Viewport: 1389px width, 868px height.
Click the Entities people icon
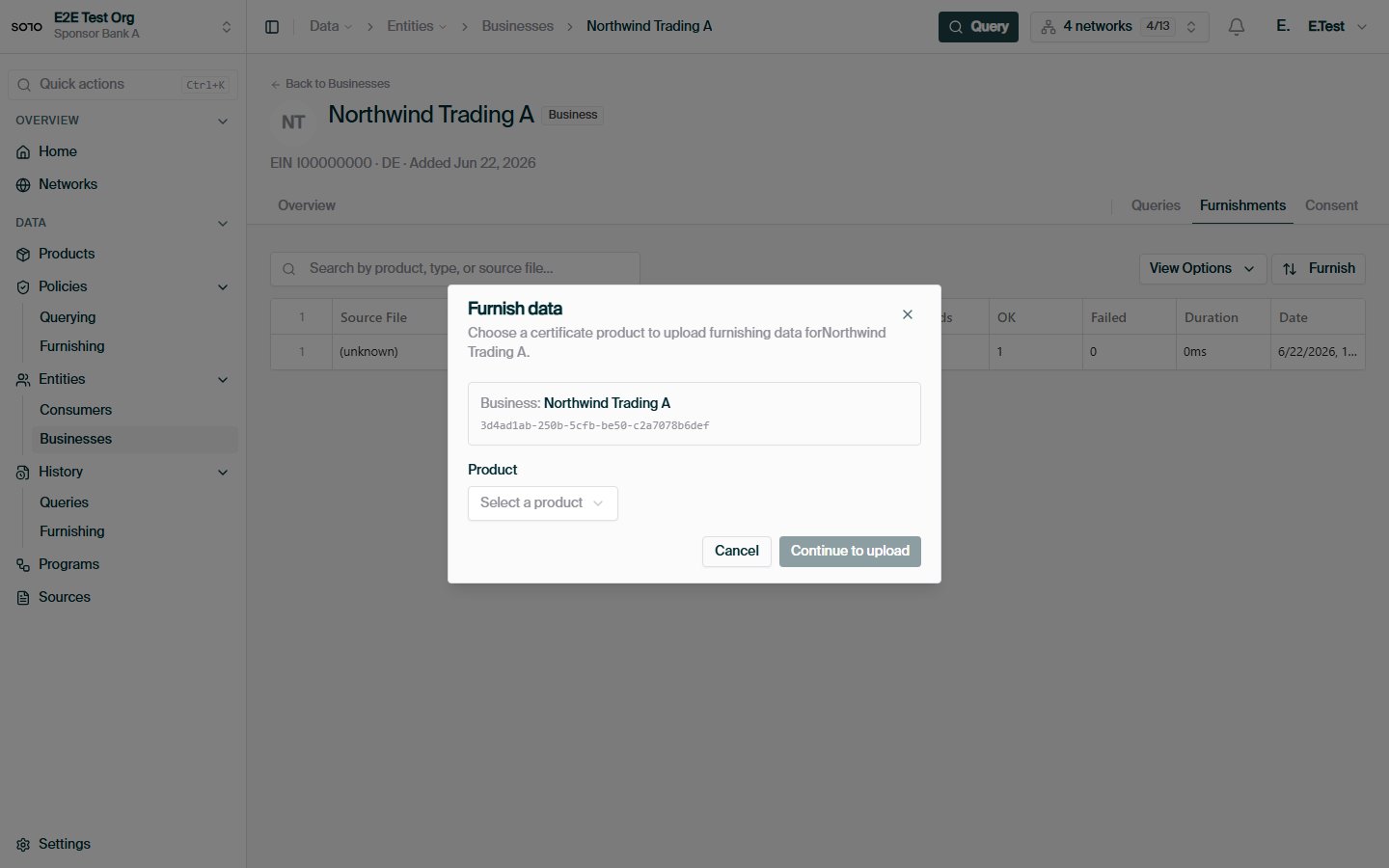click(23, 380)
